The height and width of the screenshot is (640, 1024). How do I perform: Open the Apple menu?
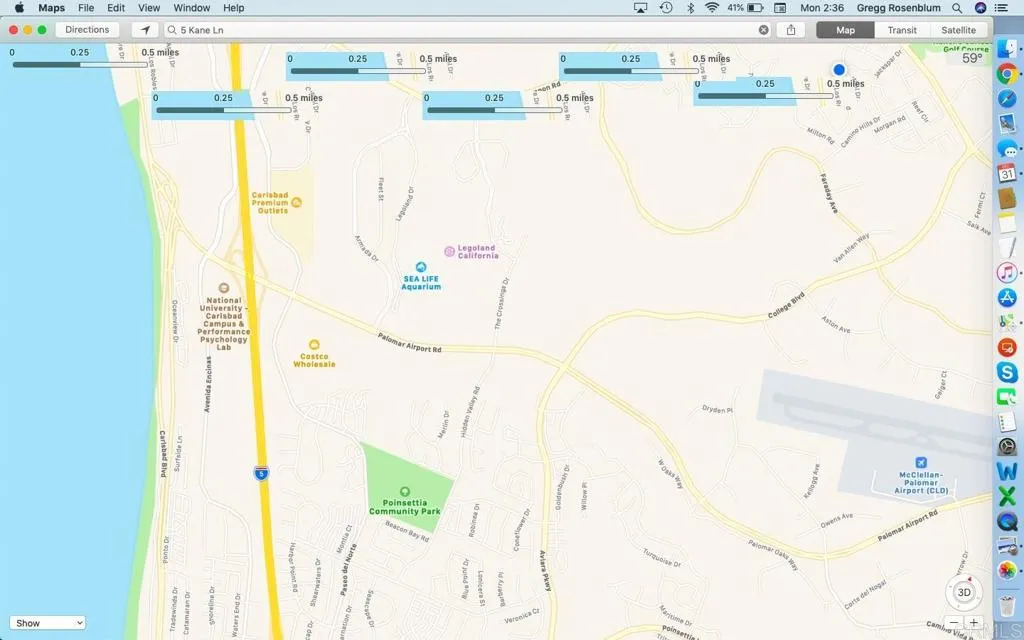[19, 8]
